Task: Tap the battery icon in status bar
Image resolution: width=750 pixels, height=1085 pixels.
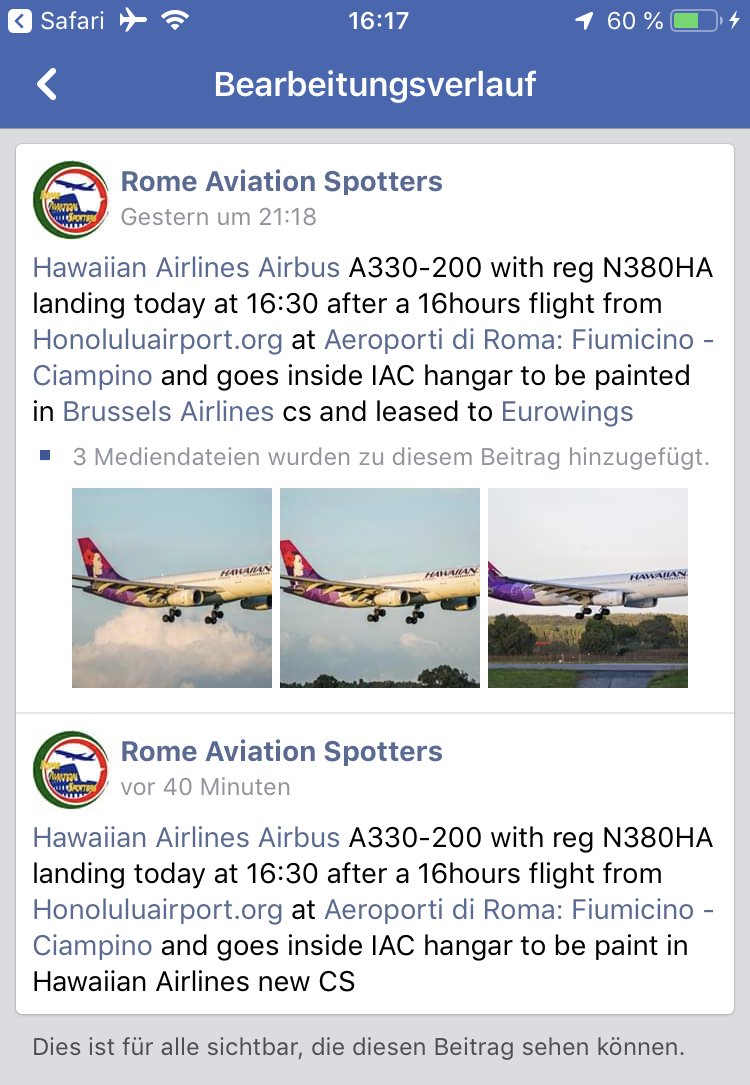Action: tap(696, 21)
